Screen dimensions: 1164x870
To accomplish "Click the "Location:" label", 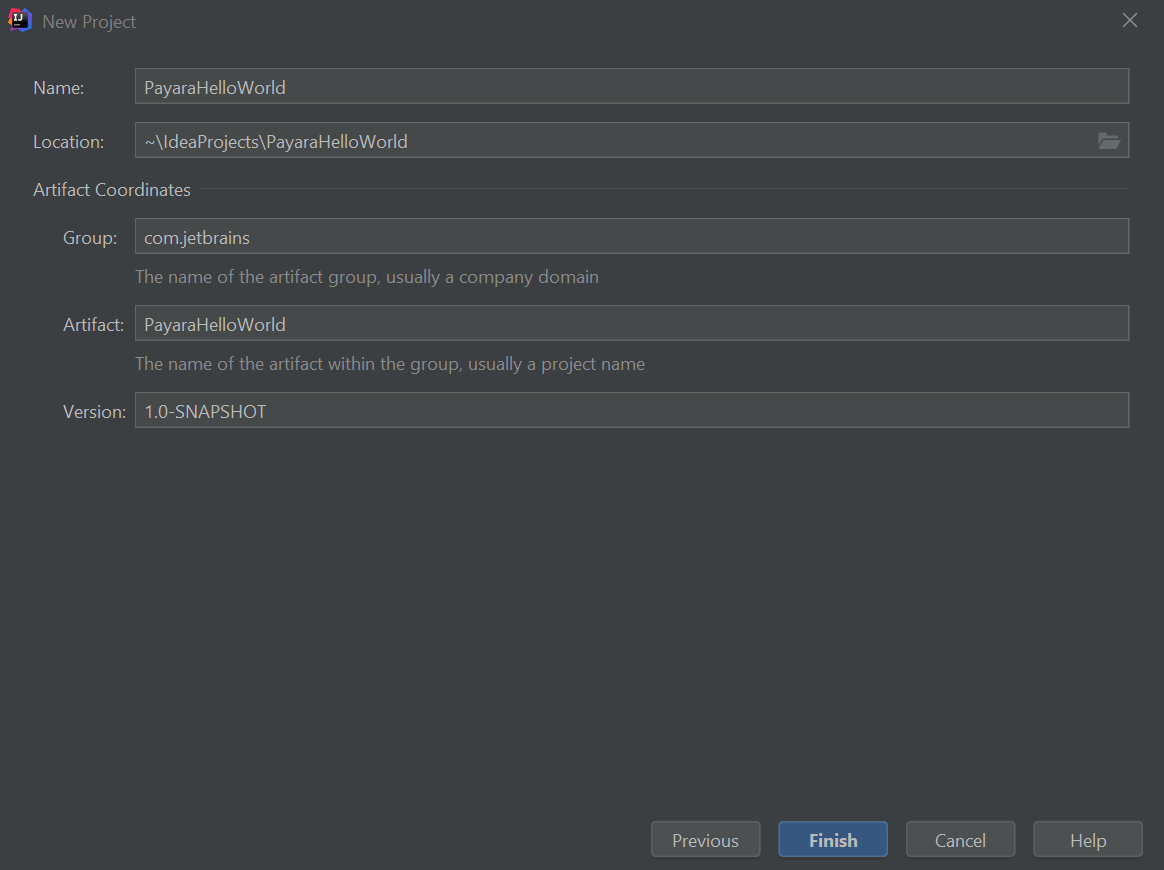I will point(68,142).
